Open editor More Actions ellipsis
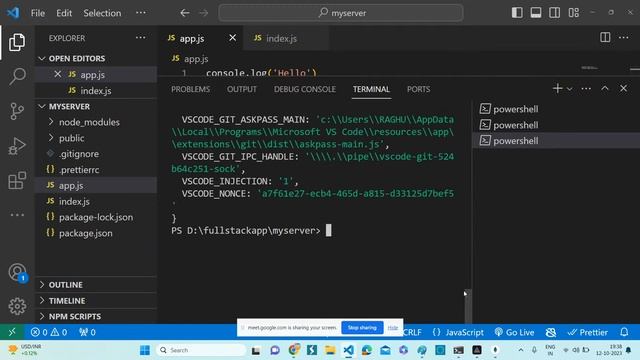Viewport: 640px width, 360px height. click(x=623, y=38)
